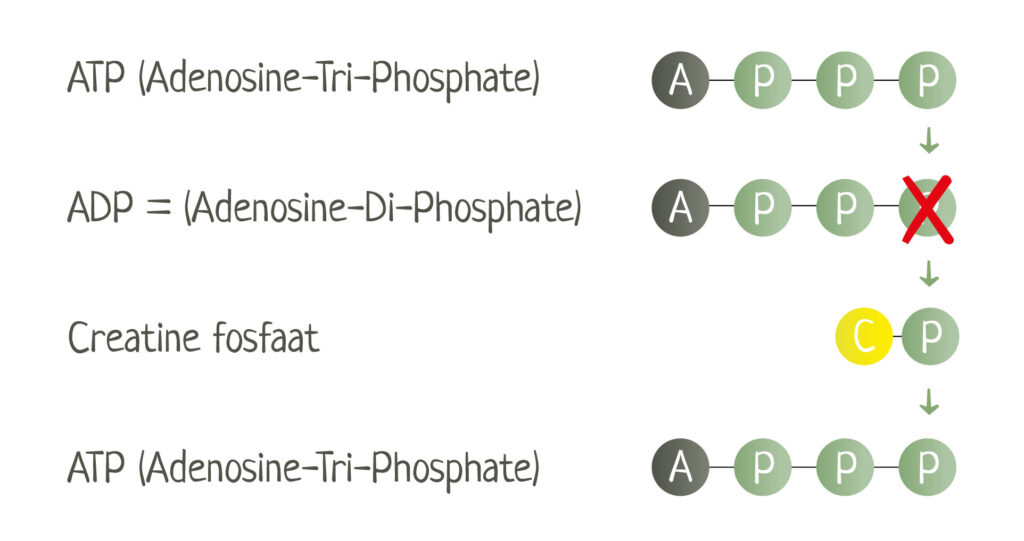Select the yellow C creatine circle
1024x541 pixels.
(x=864, y=336)
